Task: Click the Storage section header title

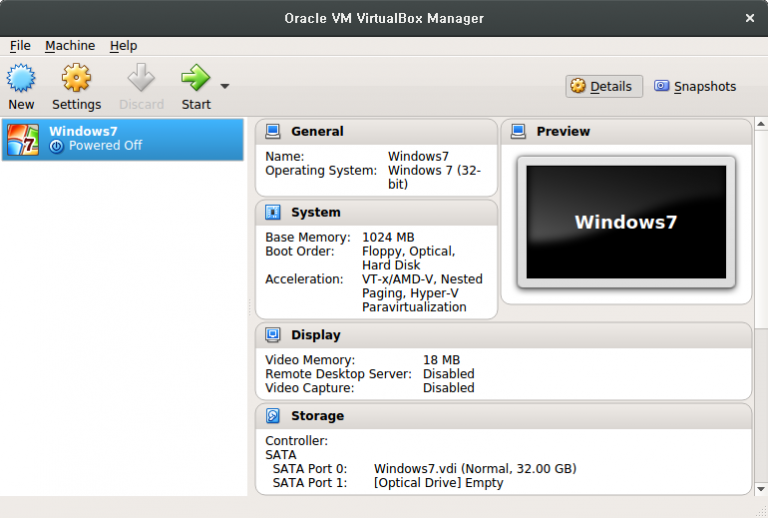Action: [317, 416]
